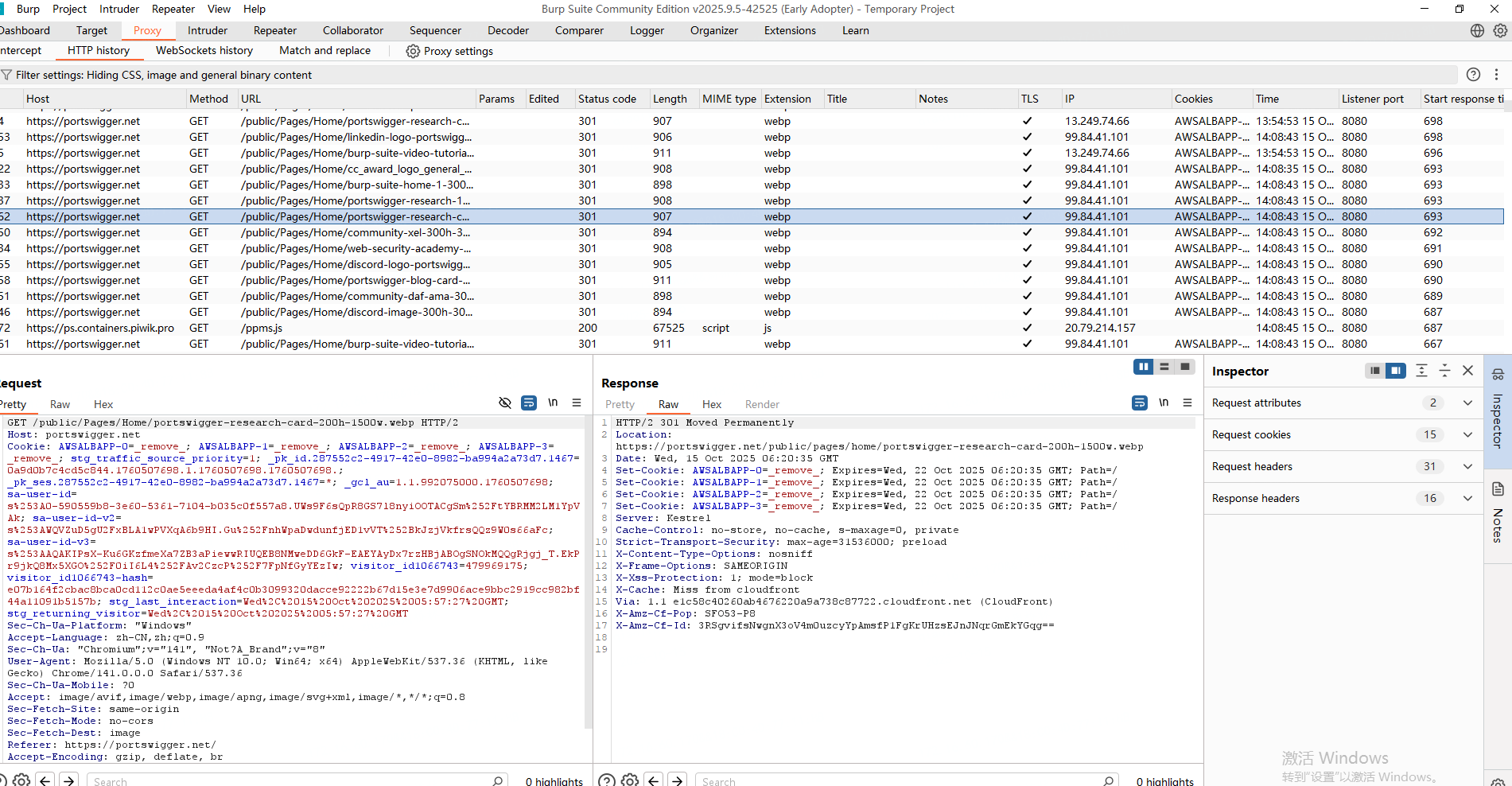1512x786 pixels.
Task: Expand Request attributes section
Action: pos(1468,403)
